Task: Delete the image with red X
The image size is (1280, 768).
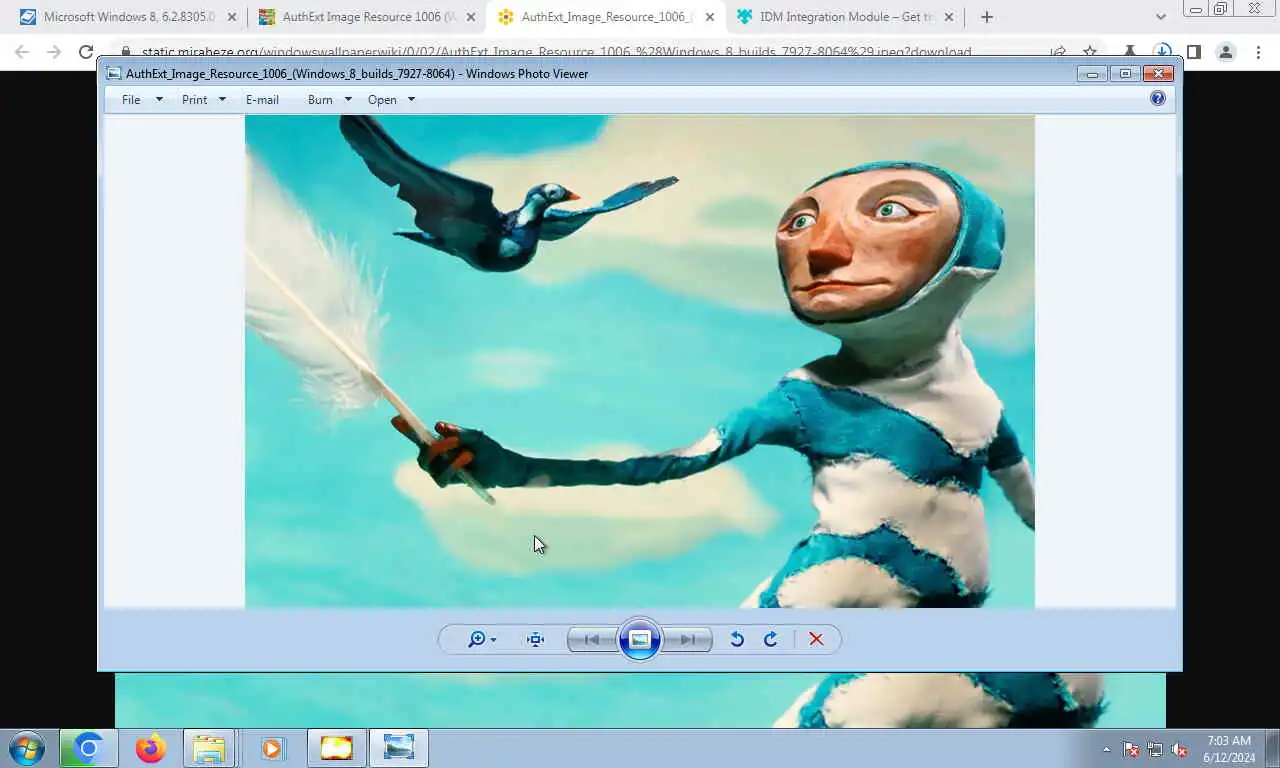Action: coord(816,640)
